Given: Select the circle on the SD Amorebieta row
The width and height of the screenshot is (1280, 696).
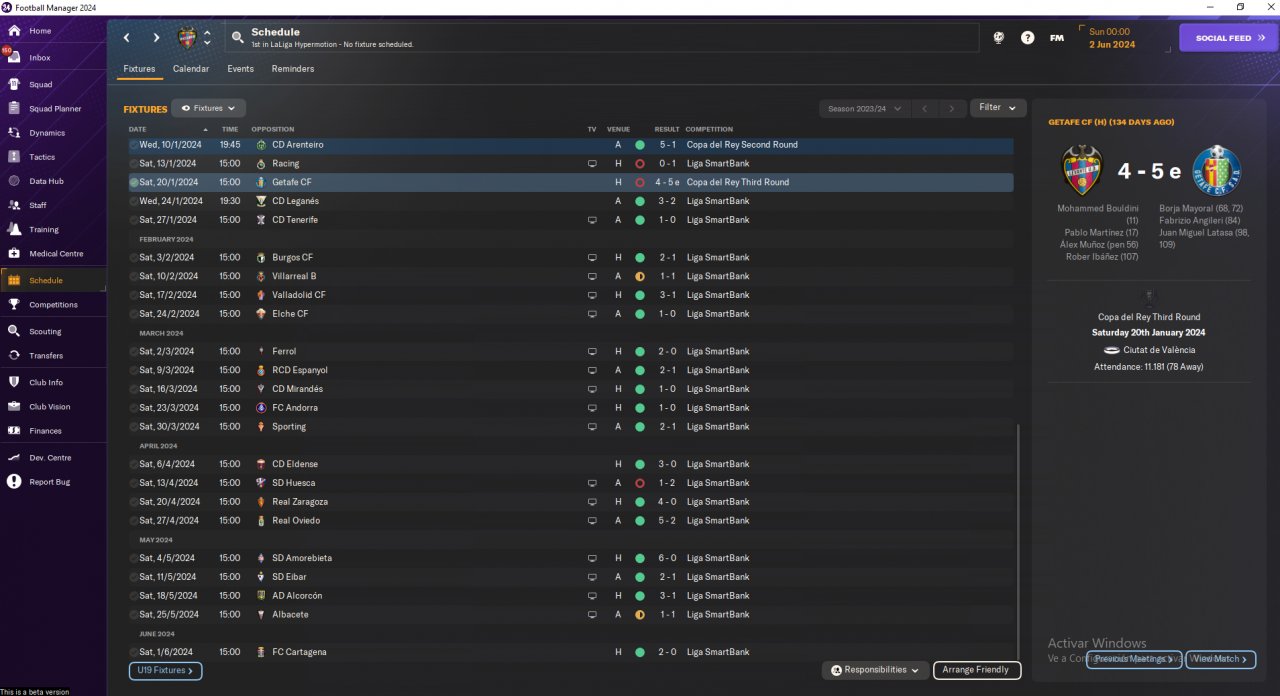Looking at the screenshot, I should point(134,558).
